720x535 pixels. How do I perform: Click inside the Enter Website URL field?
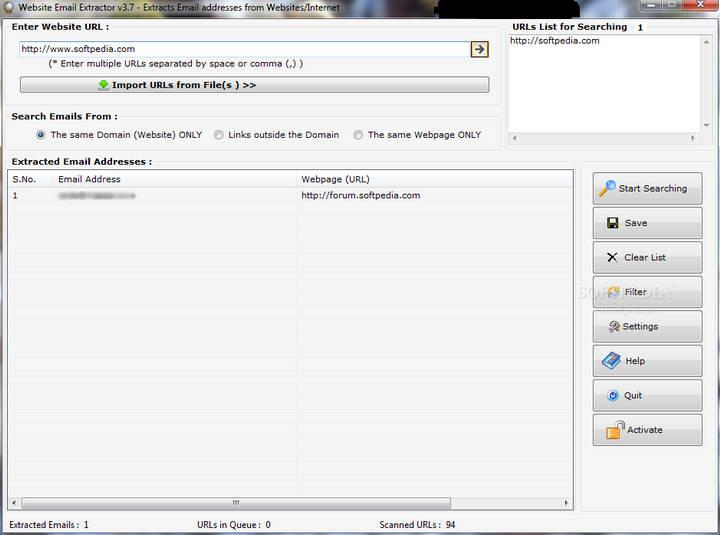244,49
